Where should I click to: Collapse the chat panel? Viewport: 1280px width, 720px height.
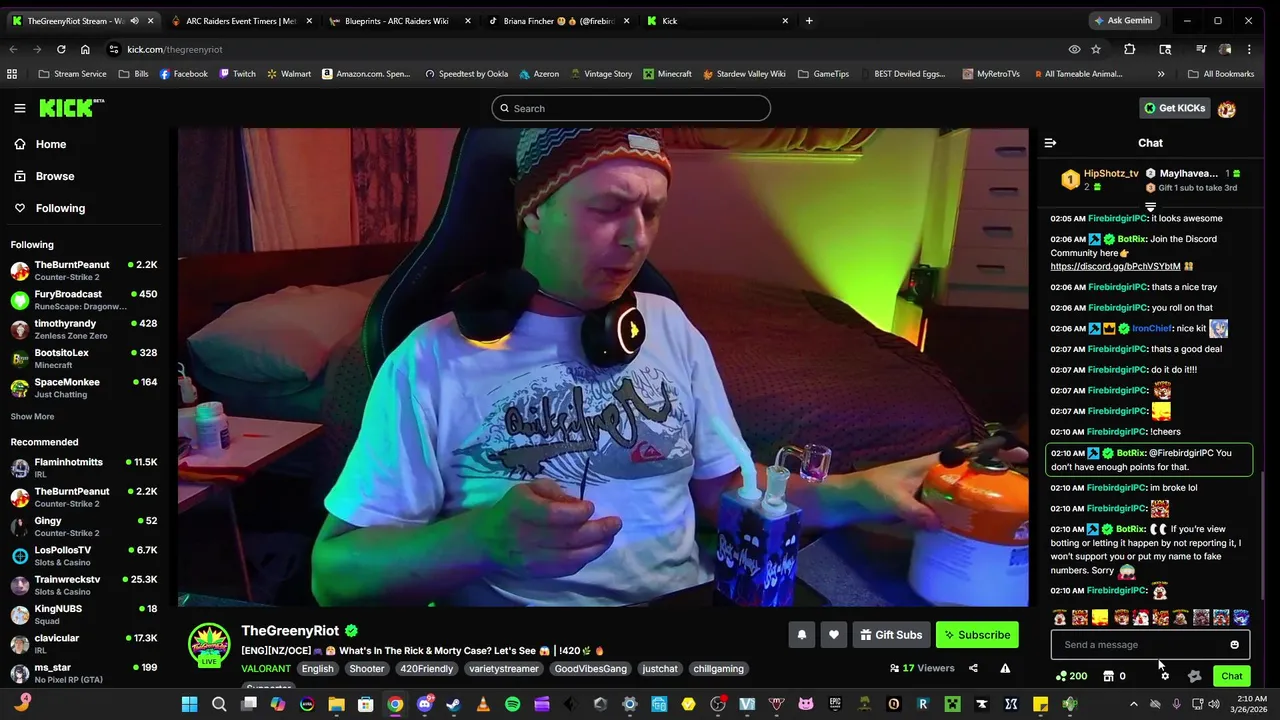[x=1050, y=143]
